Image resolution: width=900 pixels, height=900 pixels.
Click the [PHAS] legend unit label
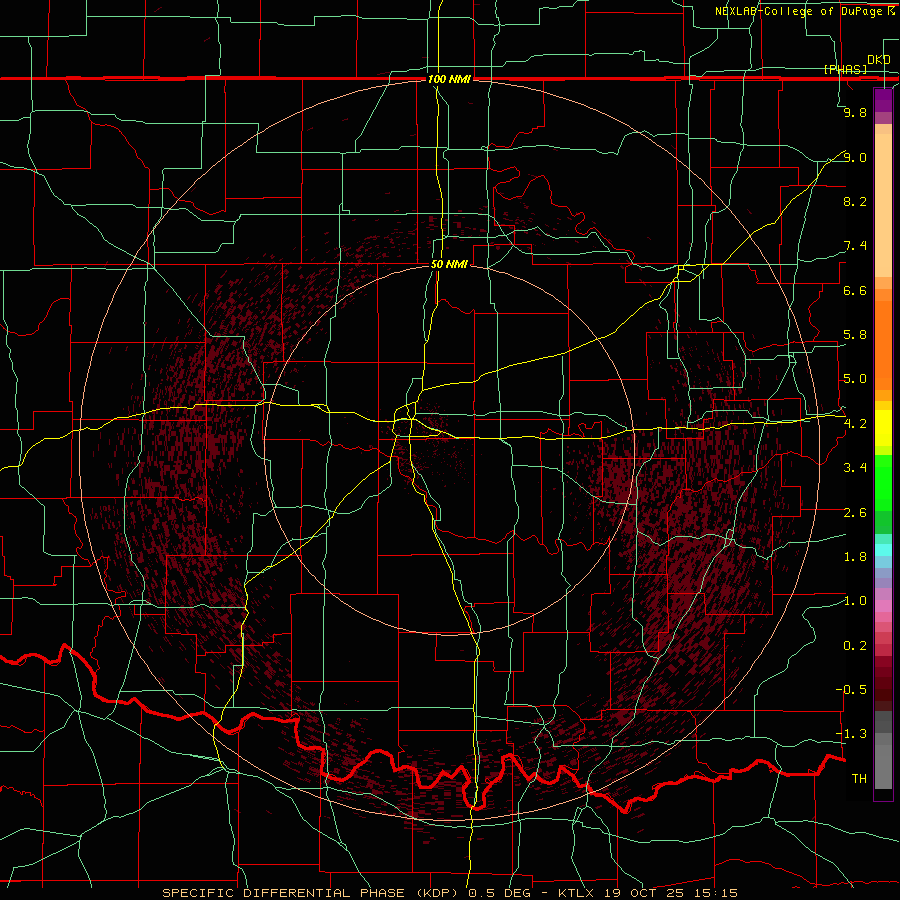(845, 69)
